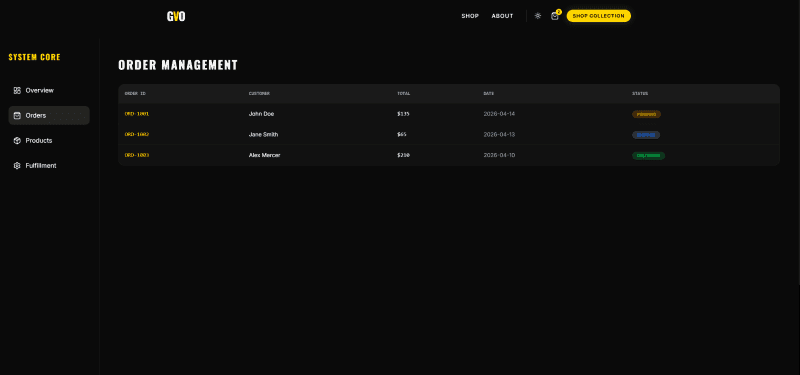This screenshot has height=375, width=800.
Task: Select Fulfillment label in the sidebar
Action: click(41, 166)
